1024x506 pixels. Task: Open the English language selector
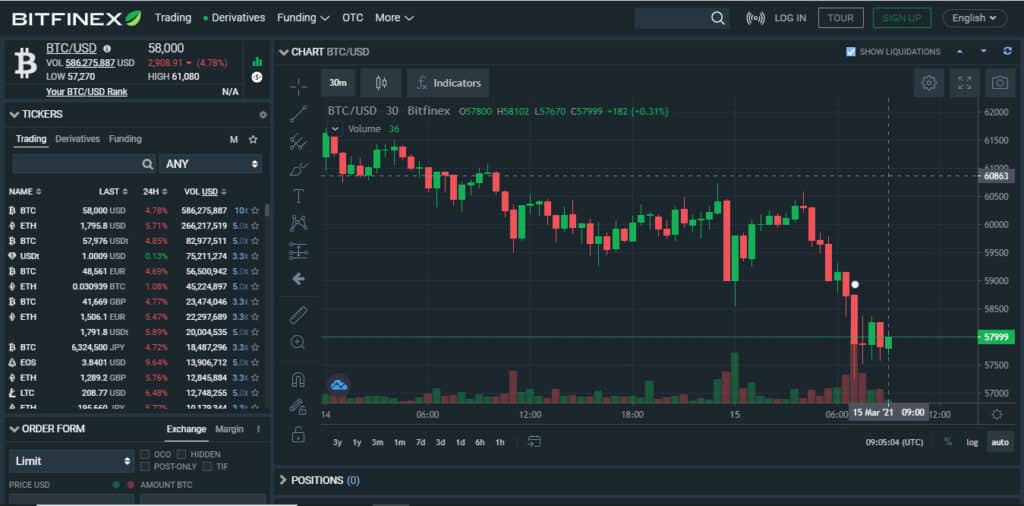[974, 18]
